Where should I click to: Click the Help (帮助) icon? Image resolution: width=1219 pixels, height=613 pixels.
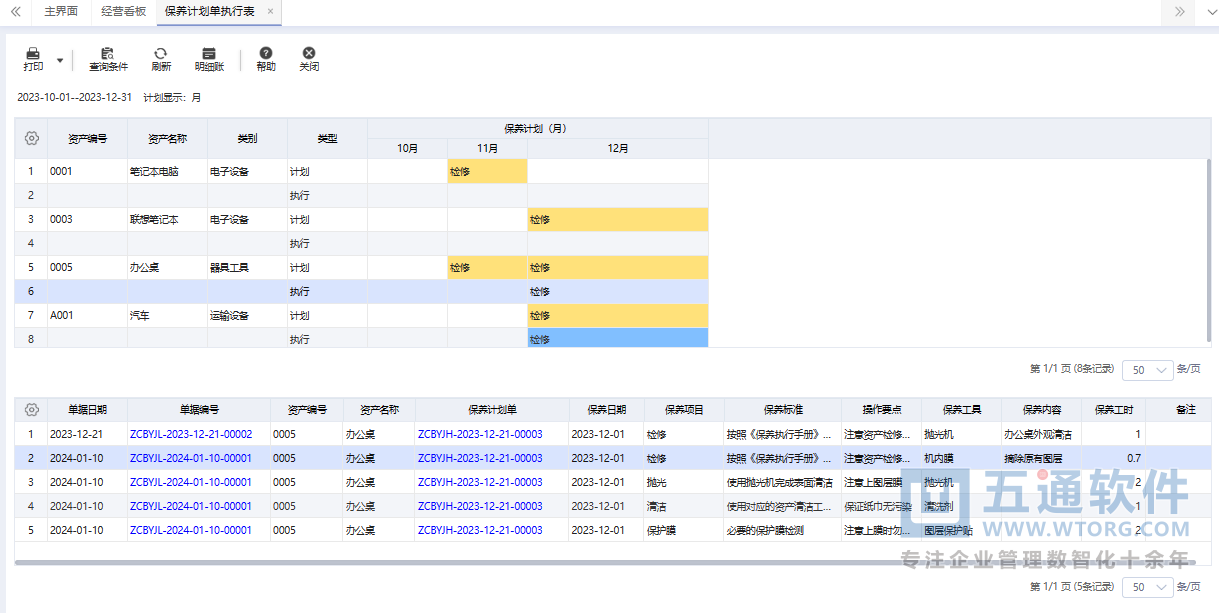pos(266,59)
